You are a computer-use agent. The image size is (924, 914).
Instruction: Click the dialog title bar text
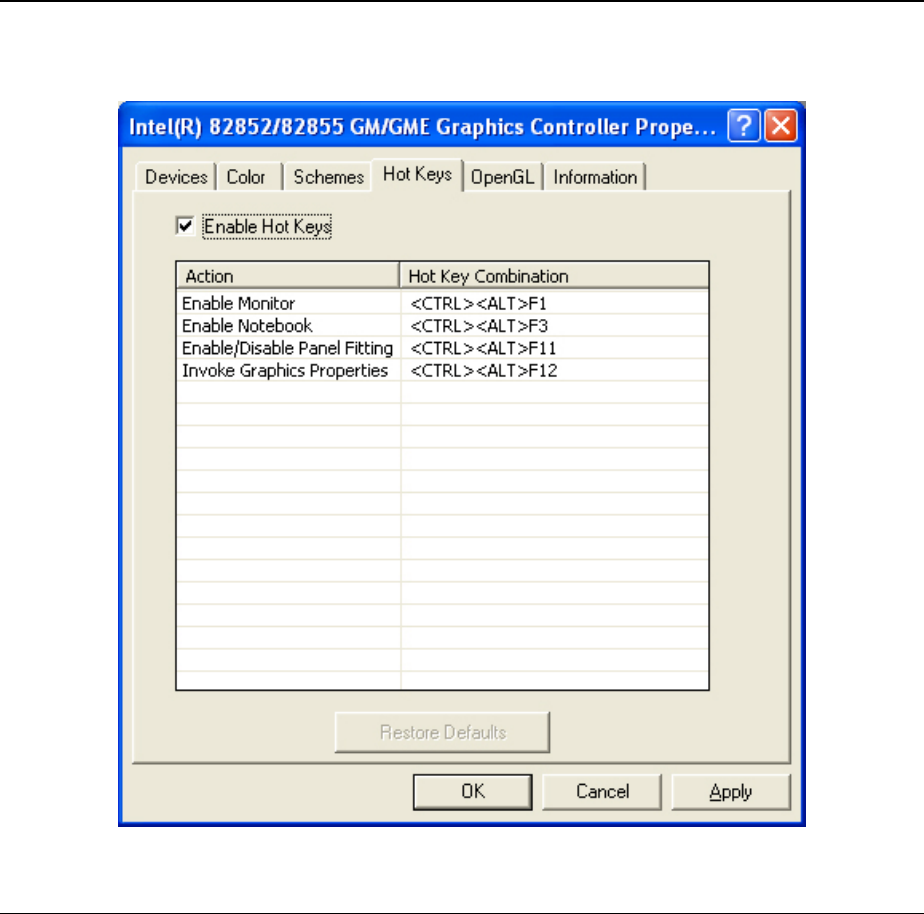[x=422, y=127]
